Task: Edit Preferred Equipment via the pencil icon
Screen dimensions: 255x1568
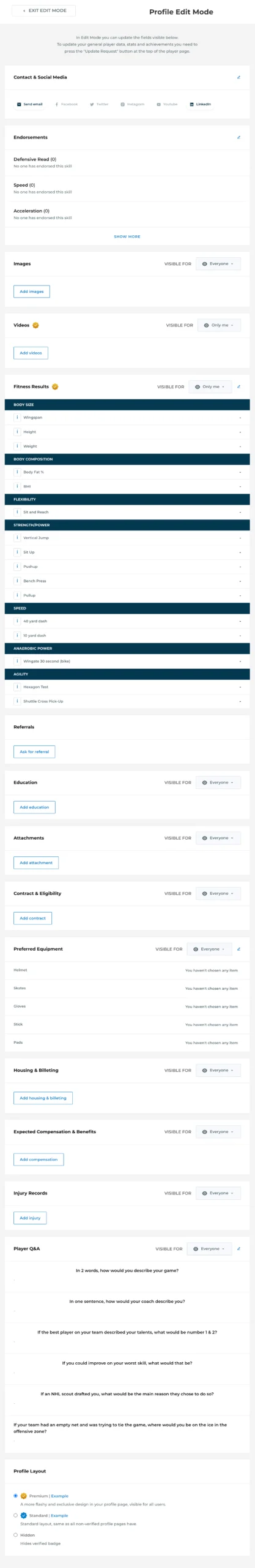Action: 238,949
